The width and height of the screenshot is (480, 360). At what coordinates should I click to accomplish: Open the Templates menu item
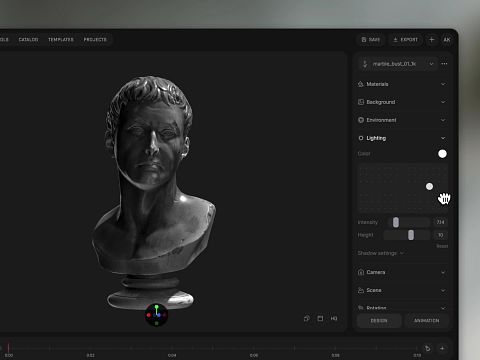coord(61,40)
